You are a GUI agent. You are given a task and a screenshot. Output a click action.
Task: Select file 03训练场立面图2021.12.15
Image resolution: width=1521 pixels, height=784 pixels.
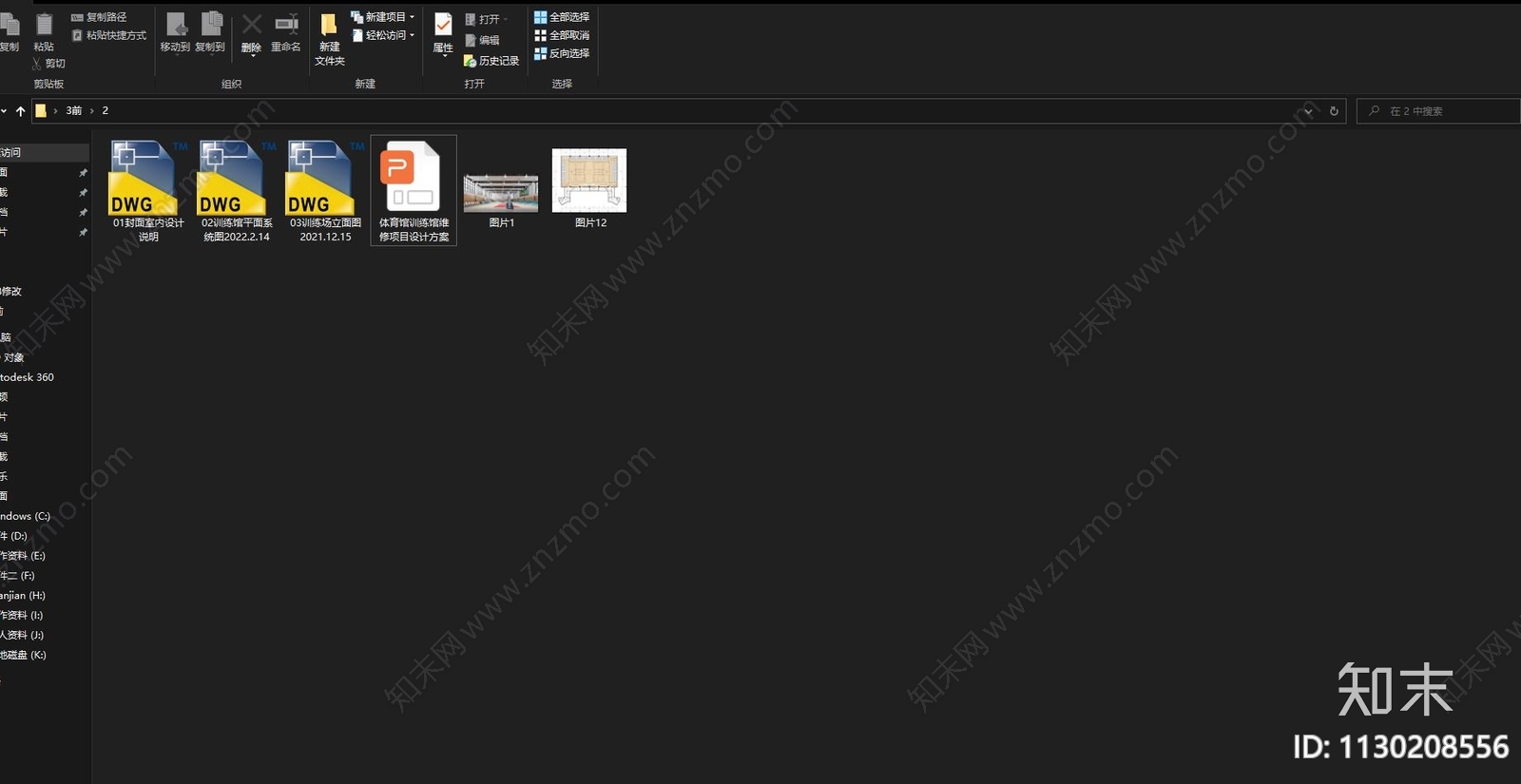click(325, 191)
